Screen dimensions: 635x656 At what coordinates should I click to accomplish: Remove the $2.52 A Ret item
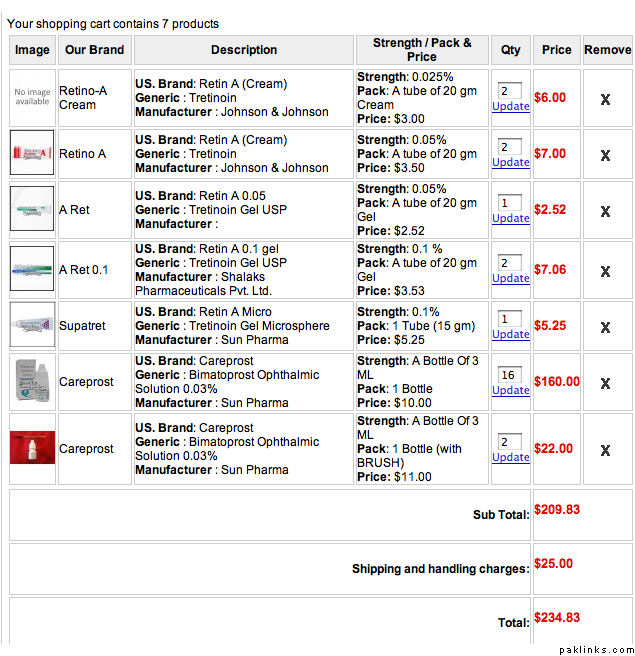605,211
